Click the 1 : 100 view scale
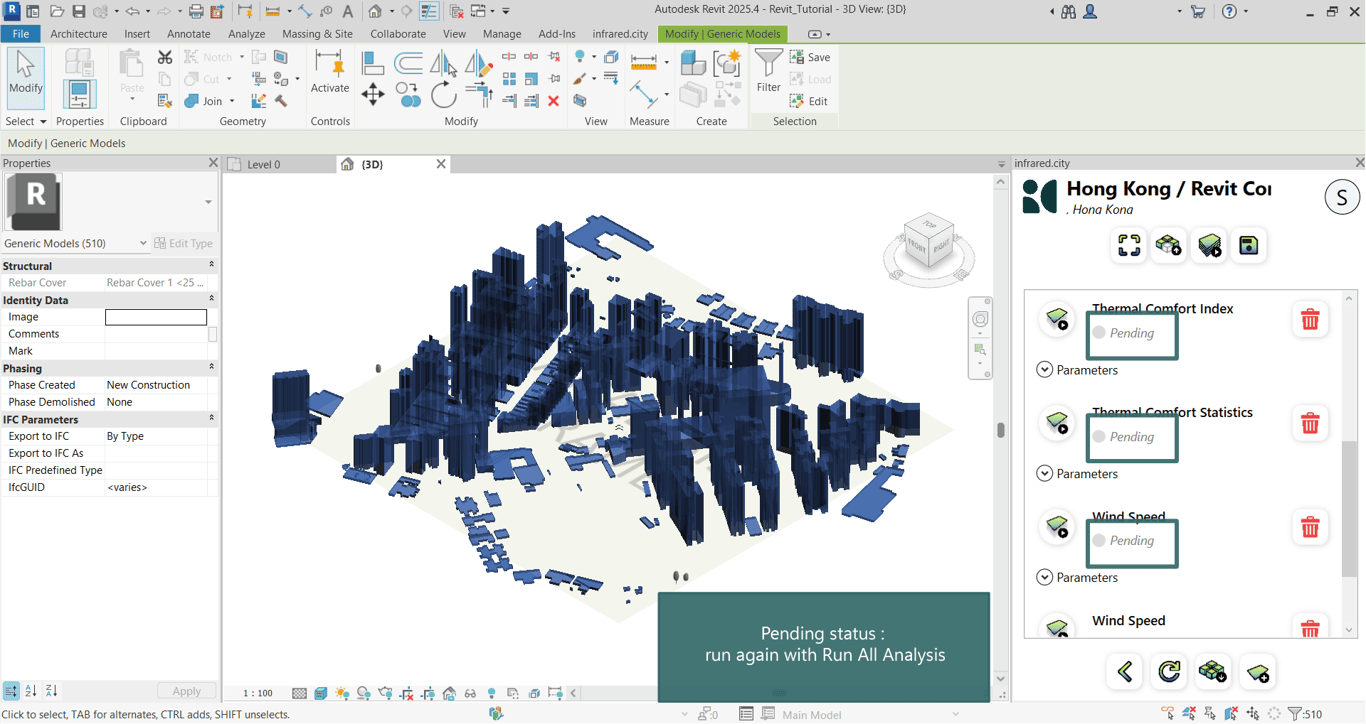 tap(258, 693)
